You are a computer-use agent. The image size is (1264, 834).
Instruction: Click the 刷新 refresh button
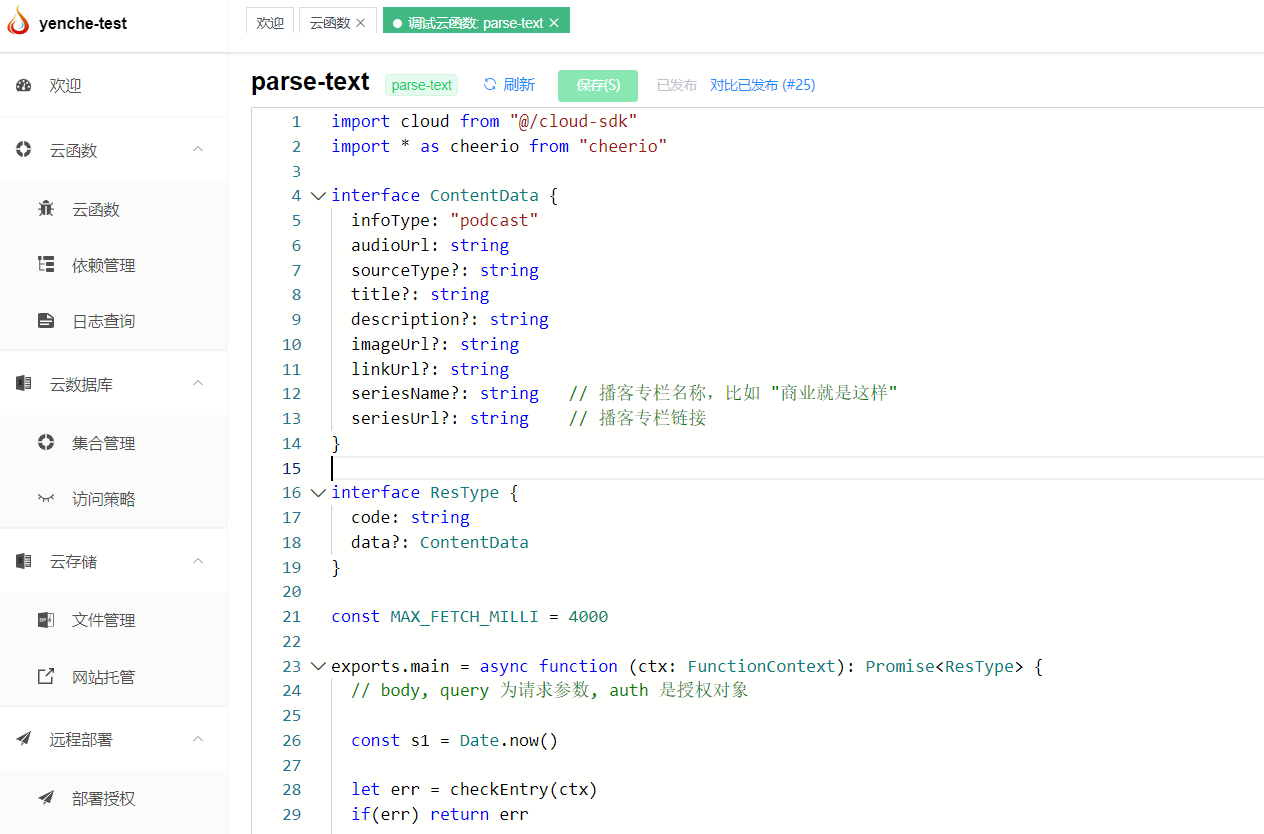point(509,85)
